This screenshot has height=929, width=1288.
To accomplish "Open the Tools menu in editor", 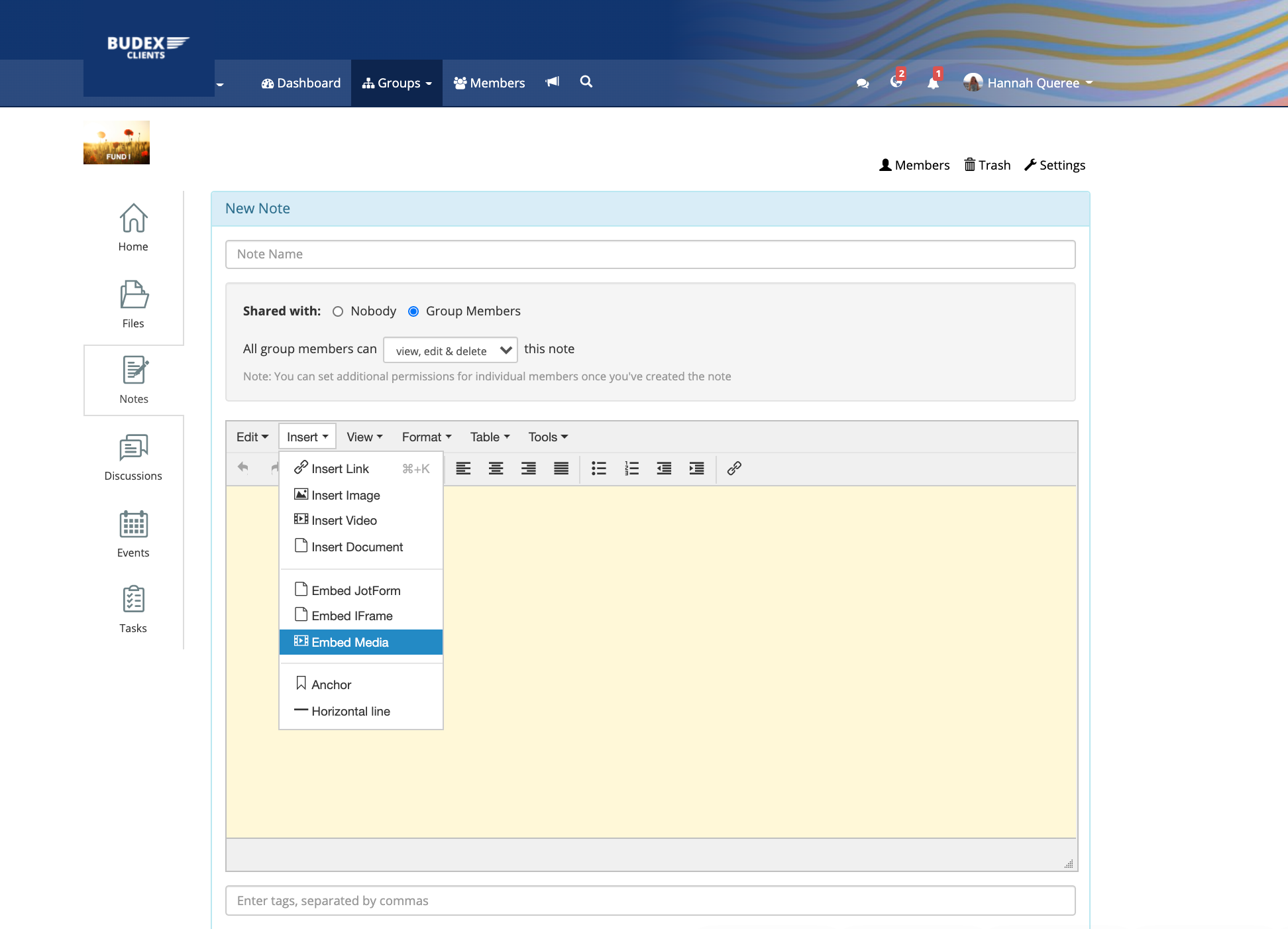I will (x=548, y=437).
